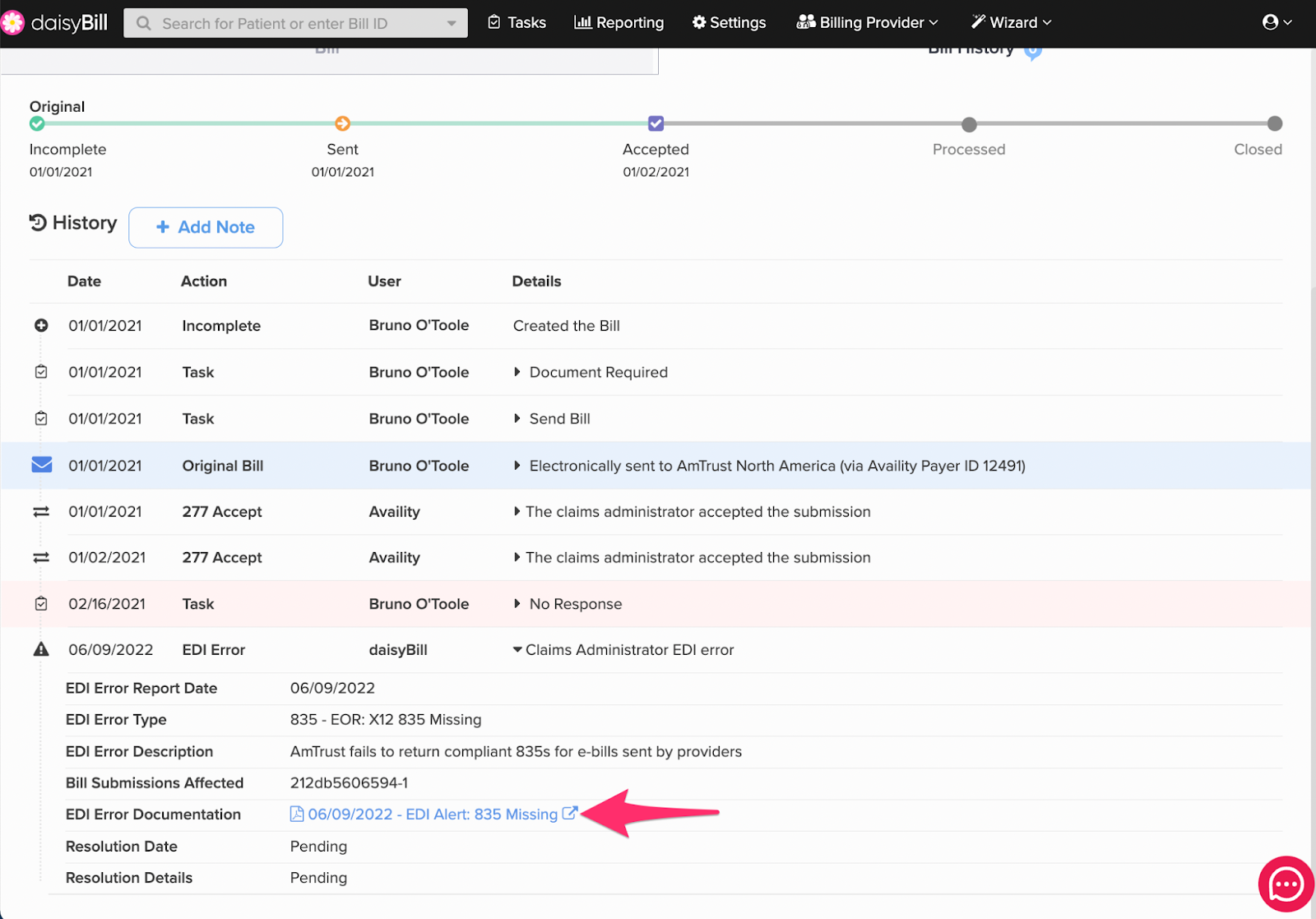This screenshot has width=1316, height=919.
Task: Click the Wizard wand icon
Action: [x=978, y=22]
